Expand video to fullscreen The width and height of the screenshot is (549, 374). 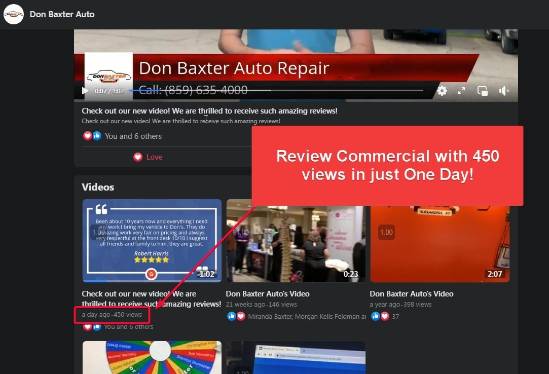[x=461, y=91]
